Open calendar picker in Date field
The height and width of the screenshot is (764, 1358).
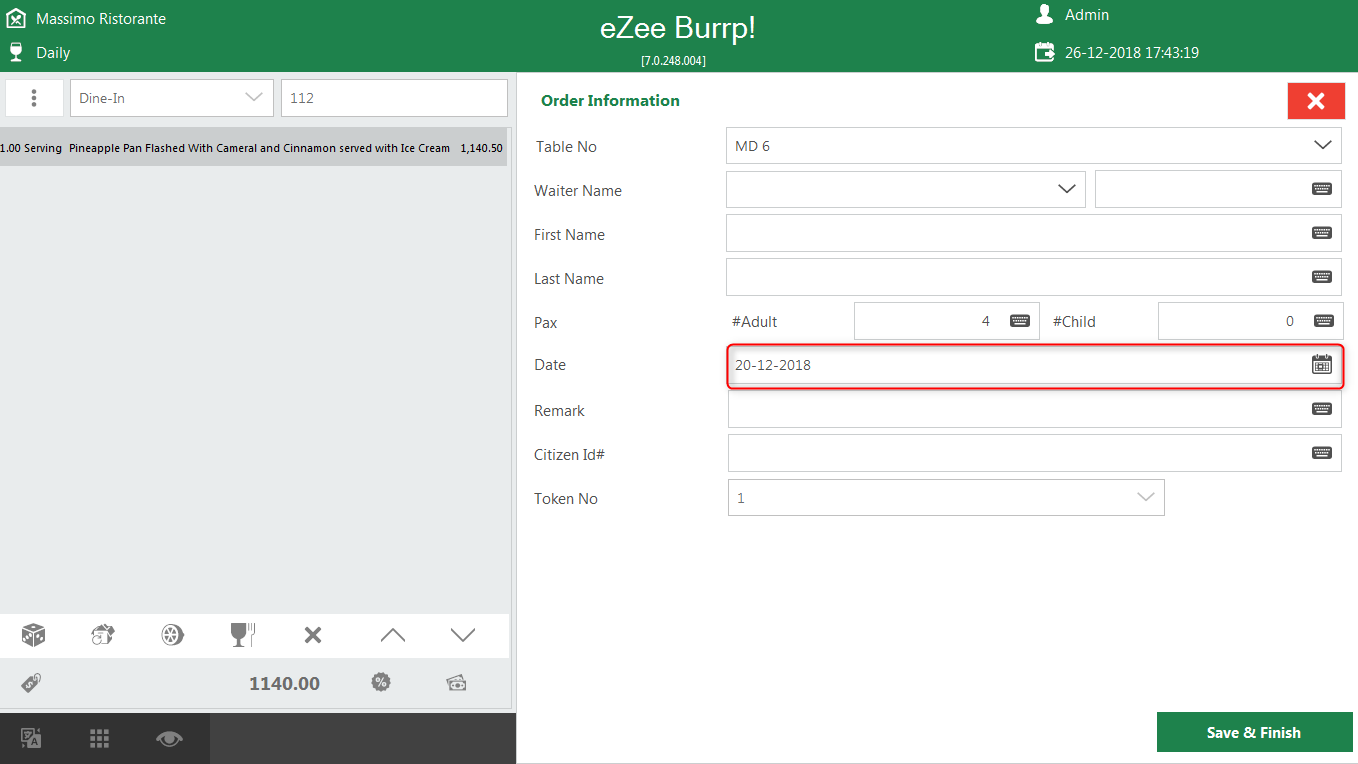point(1322,365)
